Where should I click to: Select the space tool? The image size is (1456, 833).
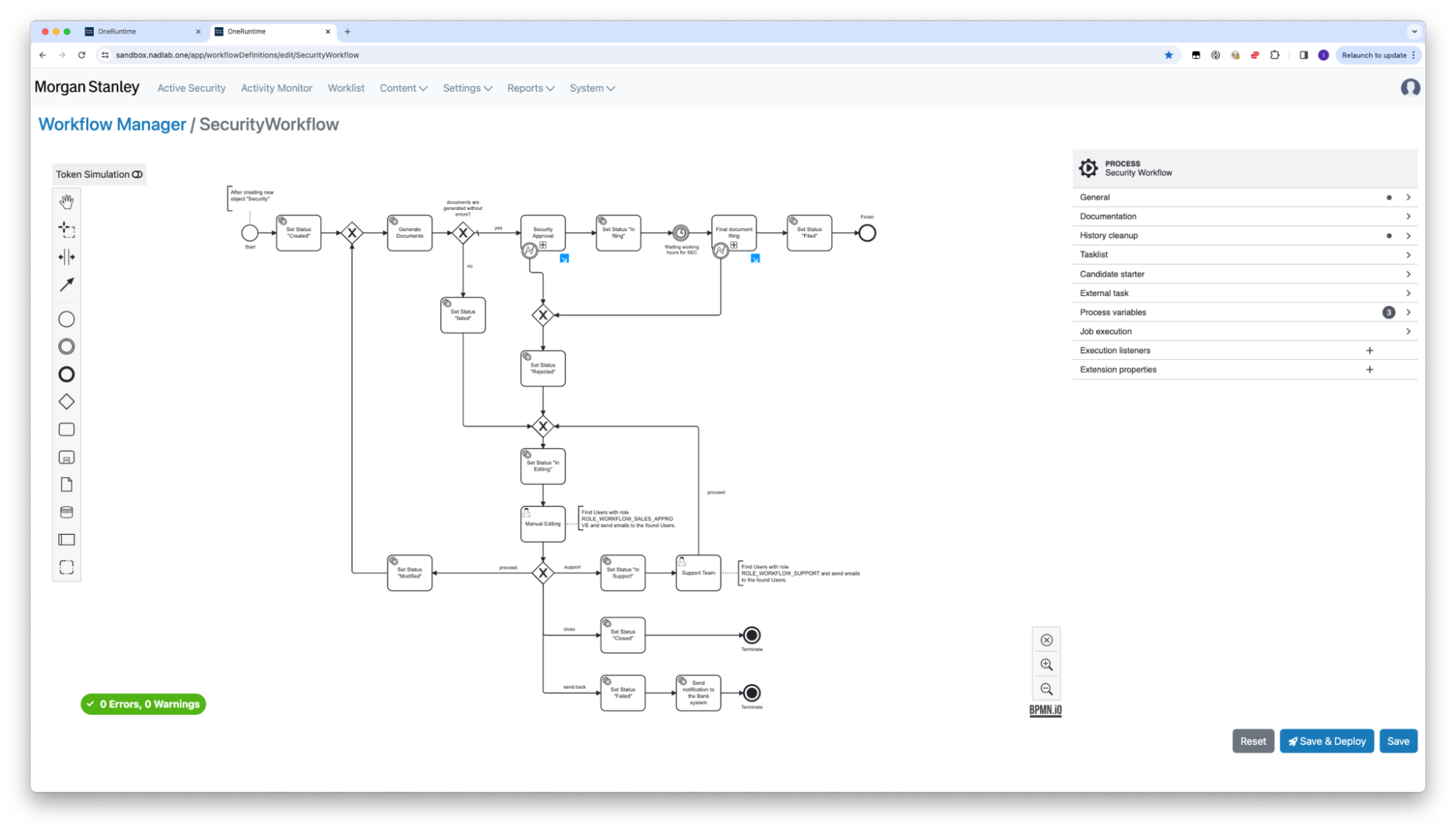click(66, 257)
